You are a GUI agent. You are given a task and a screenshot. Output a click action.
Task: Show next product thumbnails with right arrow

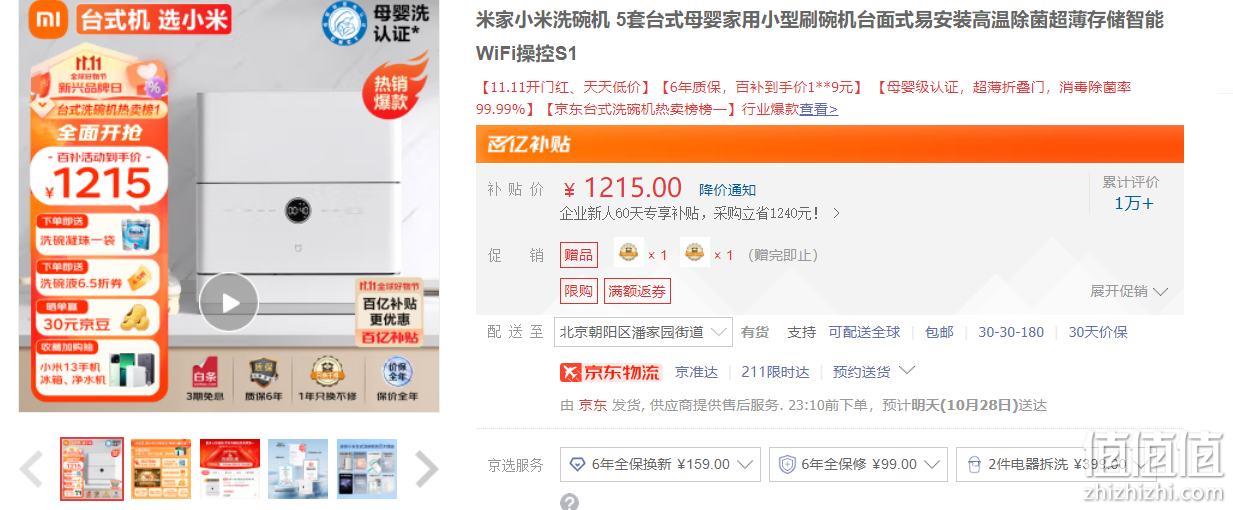click(426, 469)
